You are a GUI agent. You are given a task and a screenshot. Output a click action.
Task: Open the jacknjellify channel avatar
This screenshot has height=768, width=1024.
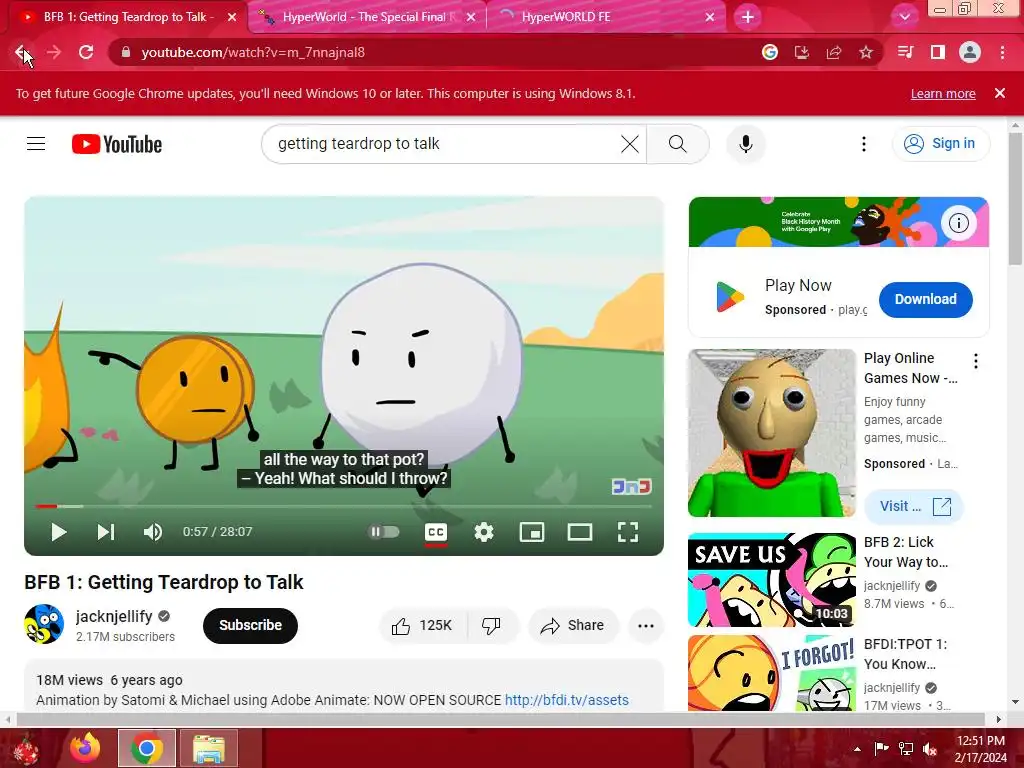(44, 624)
